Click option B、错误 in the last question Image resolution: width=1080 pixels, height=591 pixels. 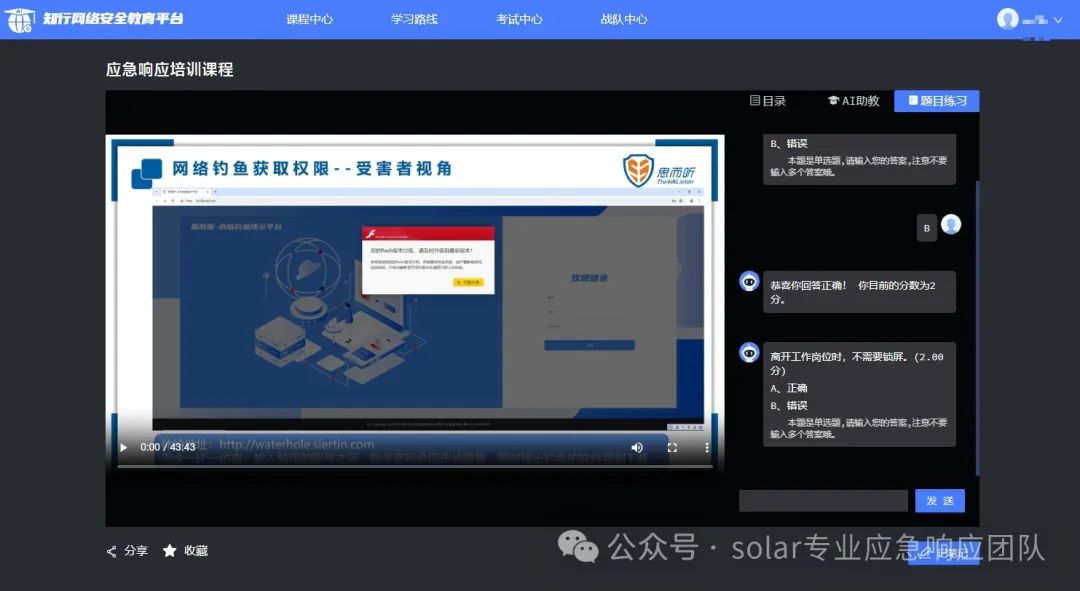tap(789, 406)
